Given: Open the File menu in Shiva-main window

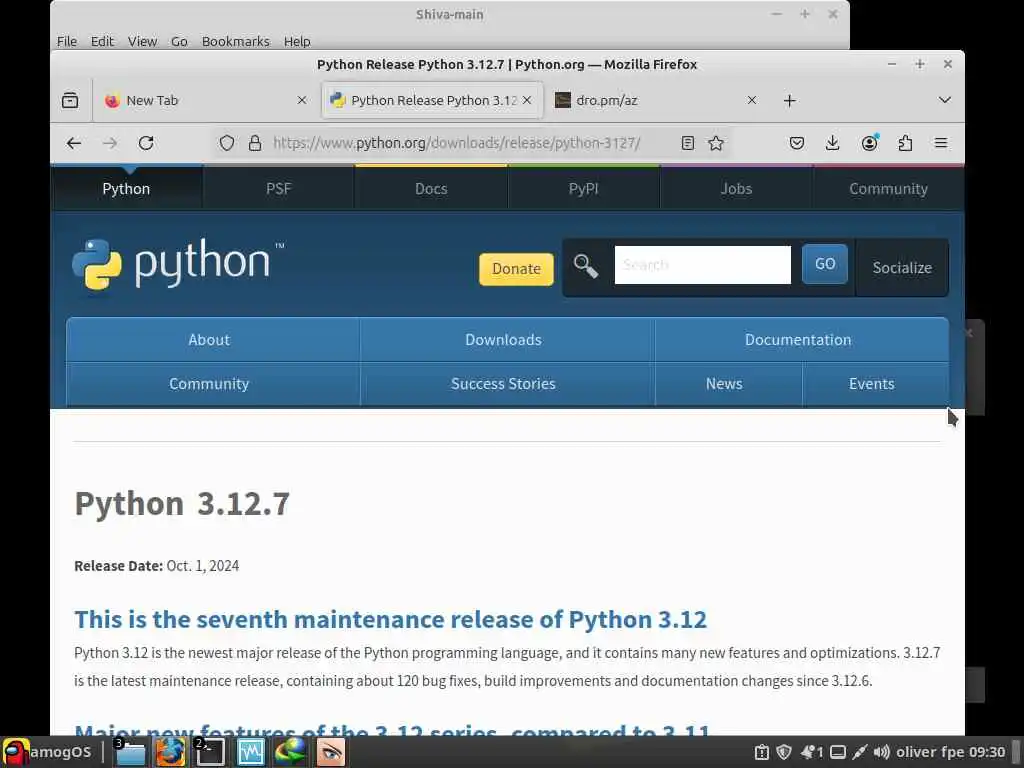Looking at the screenshot, I should [67, 41].
